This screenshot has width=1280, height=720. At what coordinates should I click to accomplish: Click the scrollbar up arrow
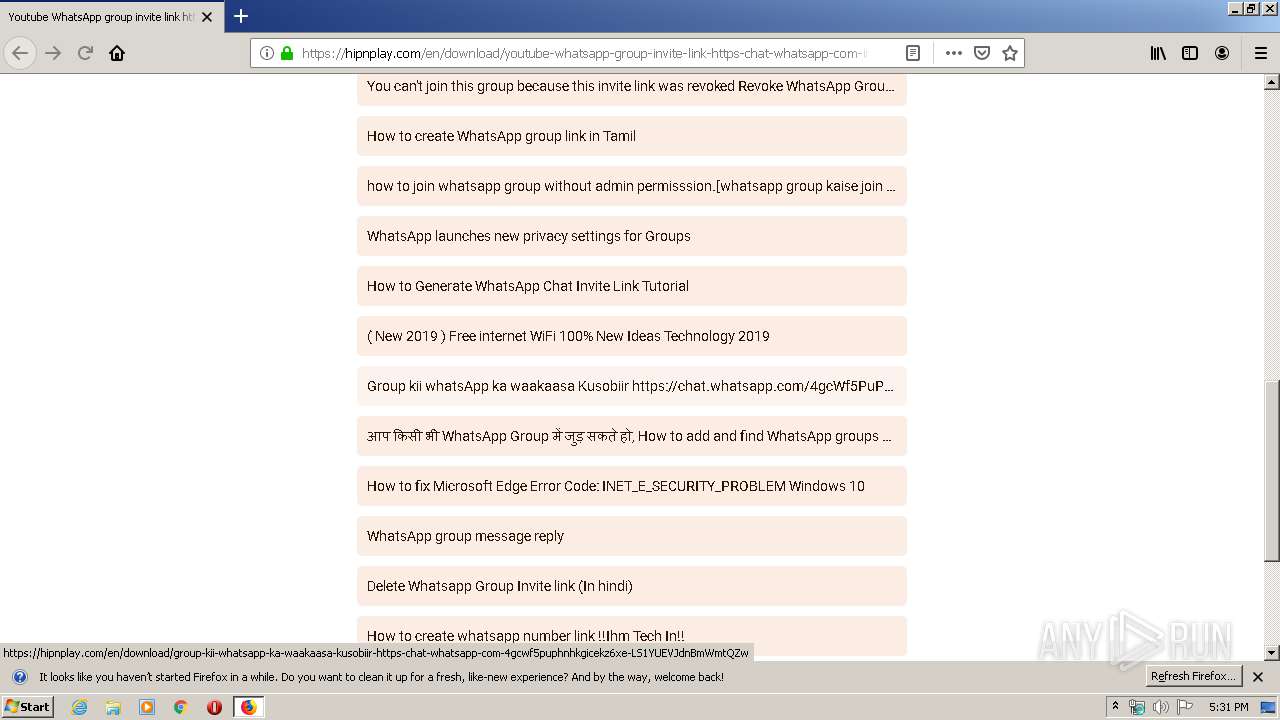point(1272,82)
